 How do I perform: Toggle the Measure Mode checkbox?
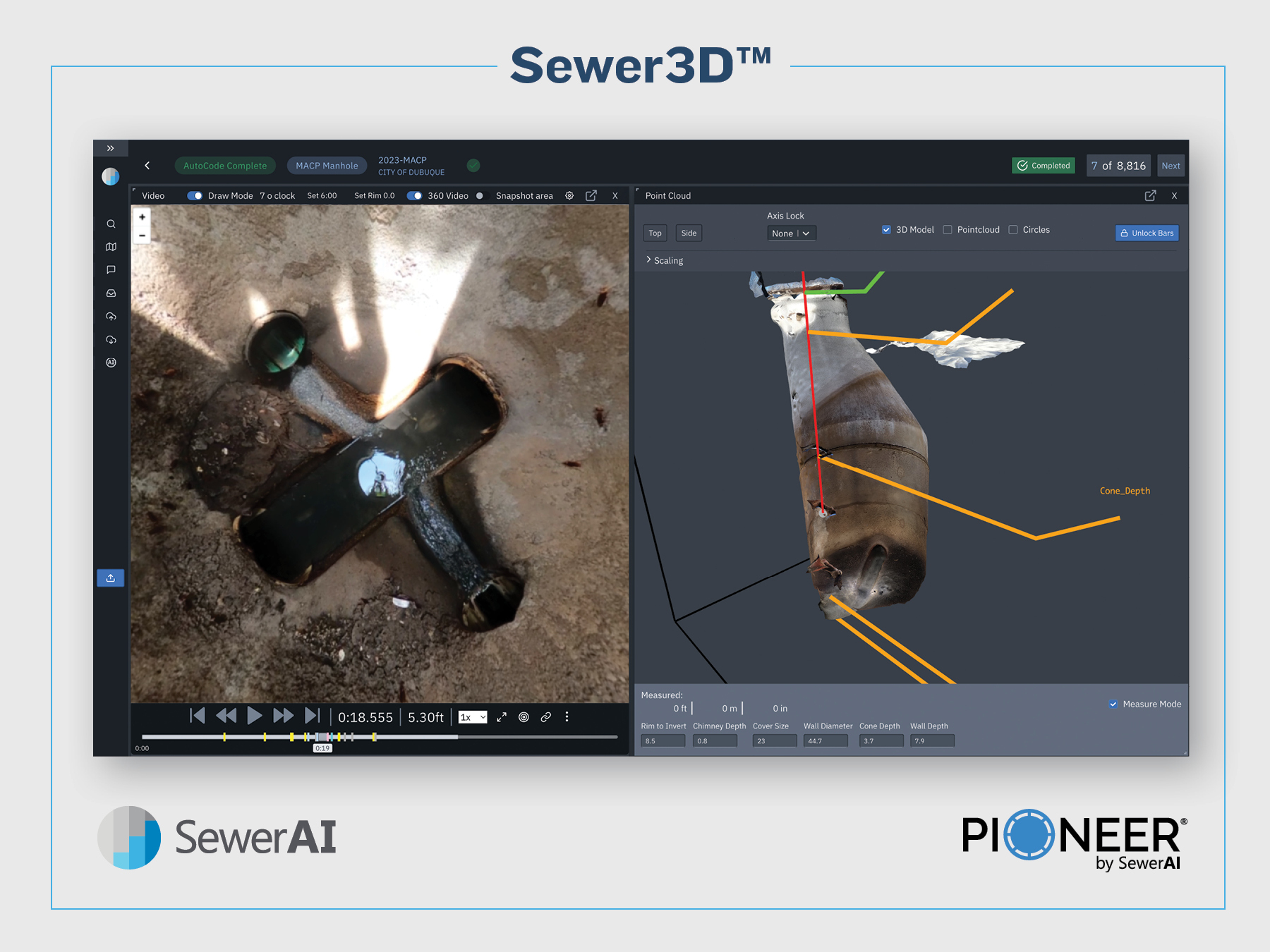(1113, 704)
